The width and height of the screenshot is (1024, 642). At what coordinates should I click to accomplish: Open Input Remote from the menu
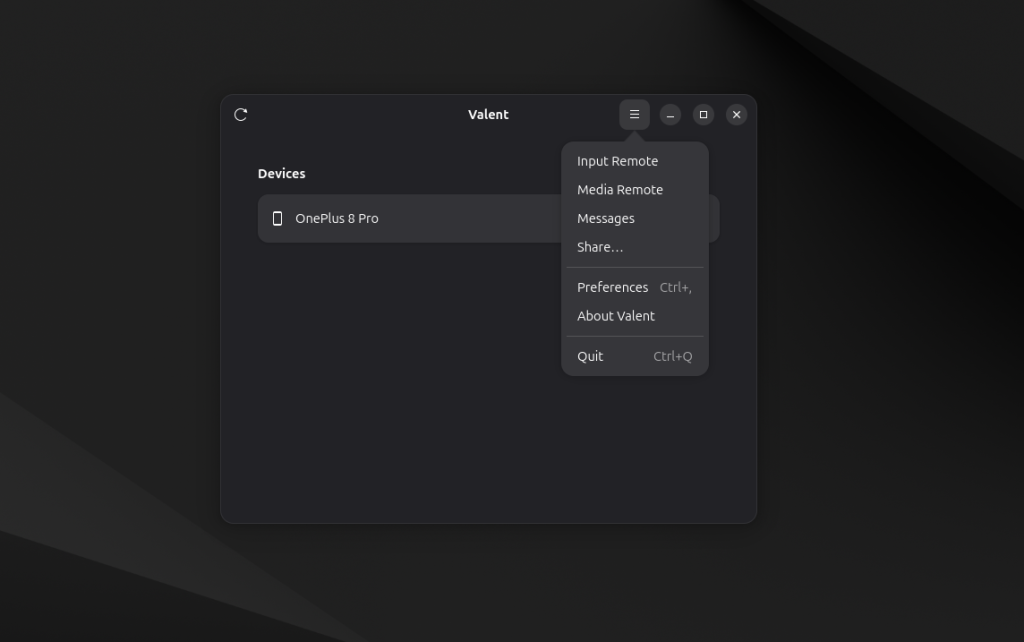[635, 161]
